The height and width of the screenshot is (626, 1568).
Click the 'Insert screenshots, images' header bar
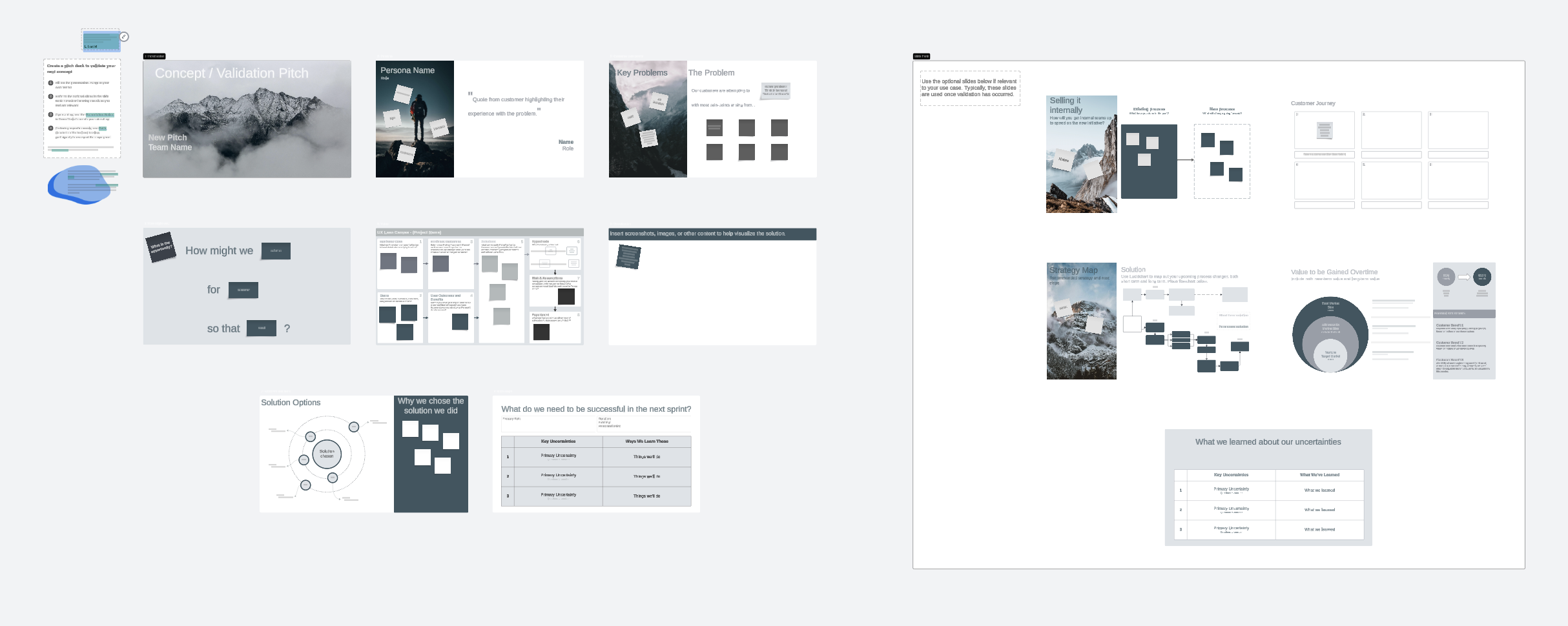[x=712, y=234]
